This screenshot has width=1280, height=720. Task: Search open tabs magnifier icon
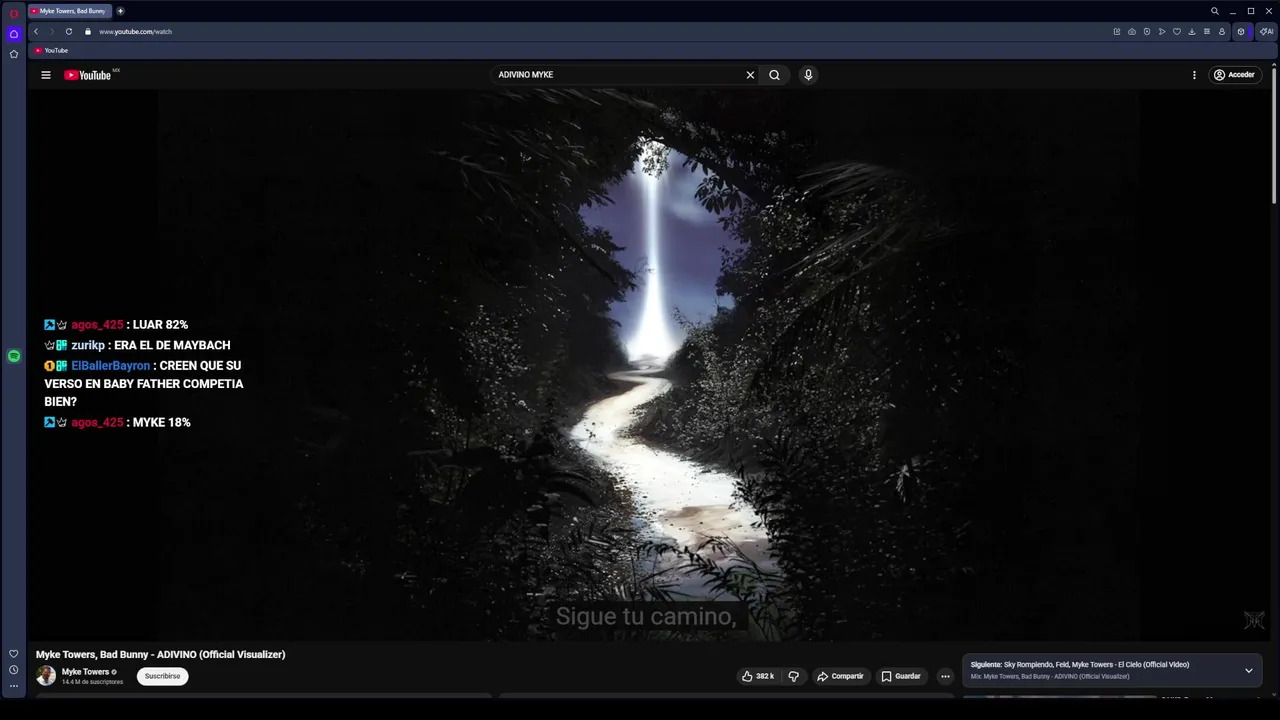pyautogui.click(x=1215, y=11)
